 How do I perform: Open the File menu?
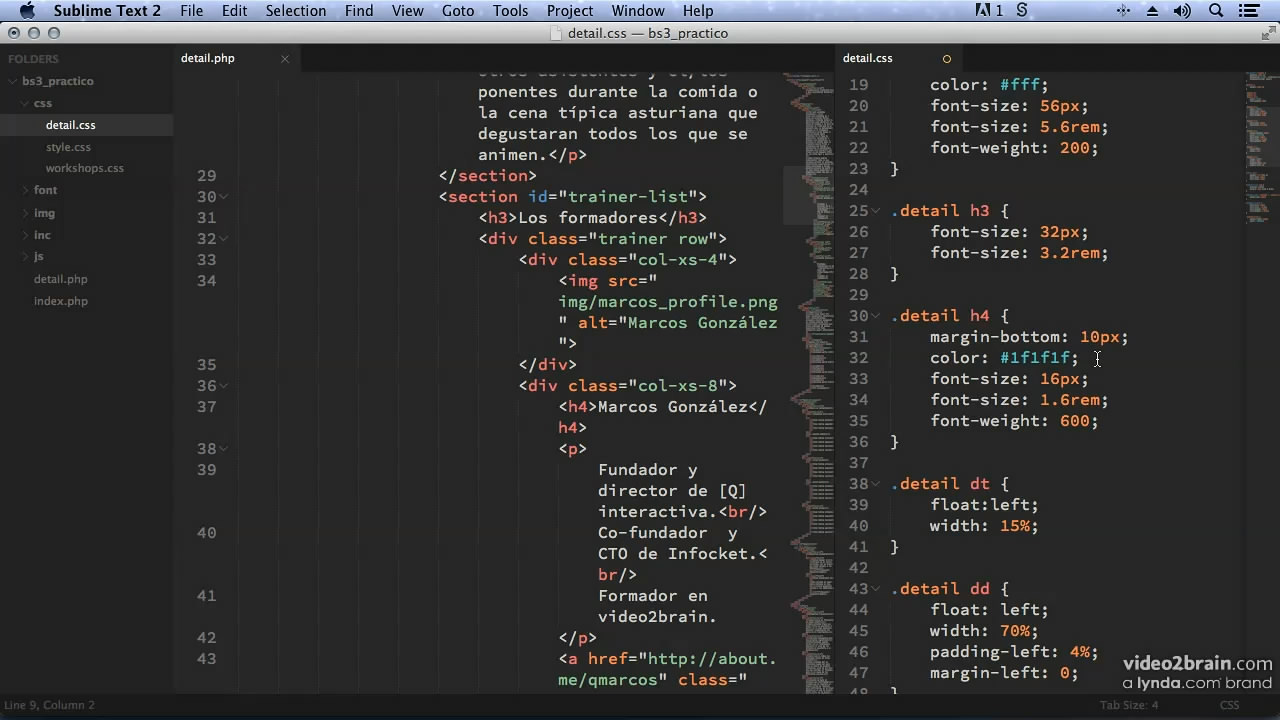pyautogui.click(x=191, y=11)
